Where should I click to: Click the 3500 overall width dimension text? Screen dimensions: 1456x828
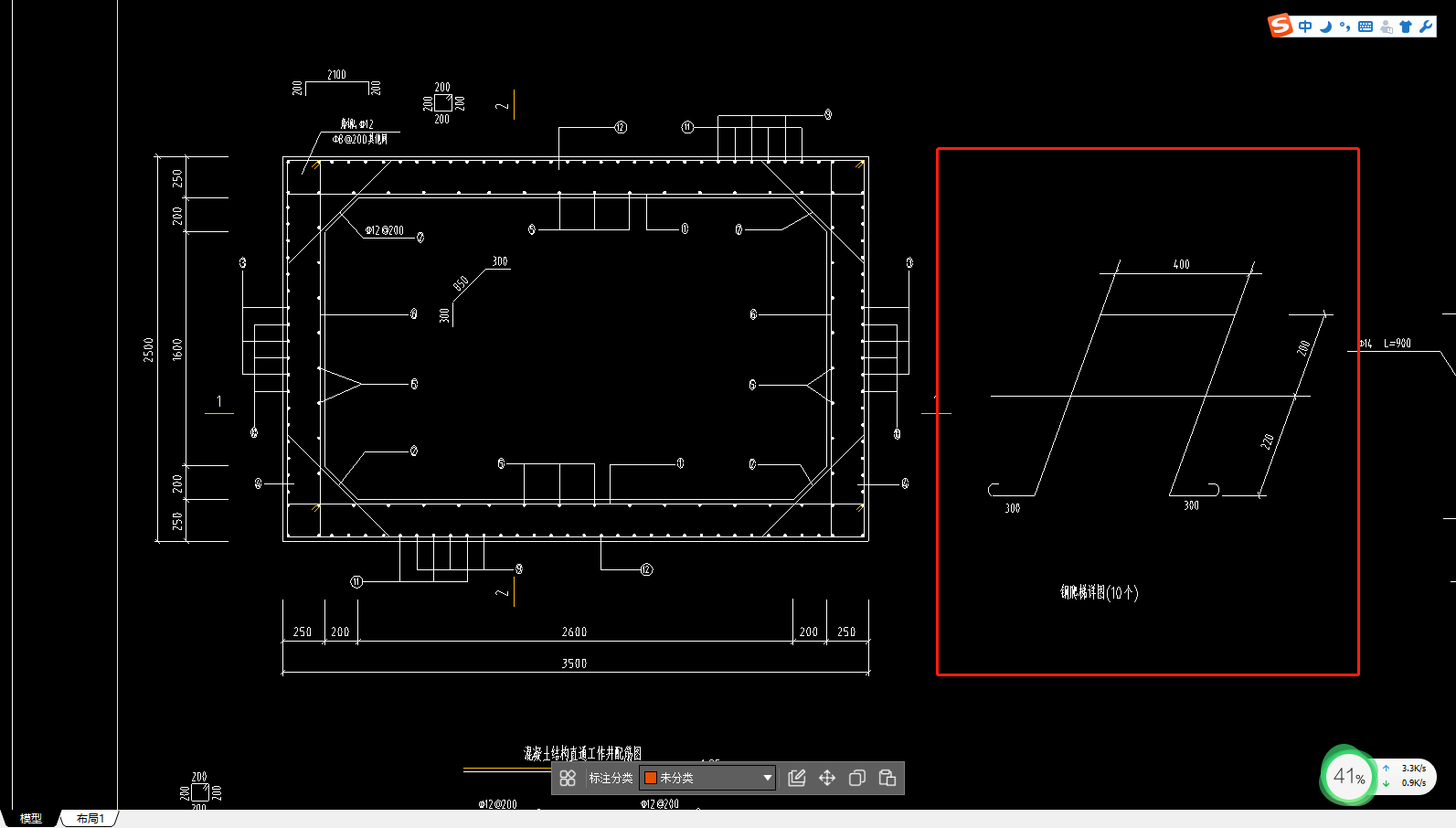click(x=574, y=663)
